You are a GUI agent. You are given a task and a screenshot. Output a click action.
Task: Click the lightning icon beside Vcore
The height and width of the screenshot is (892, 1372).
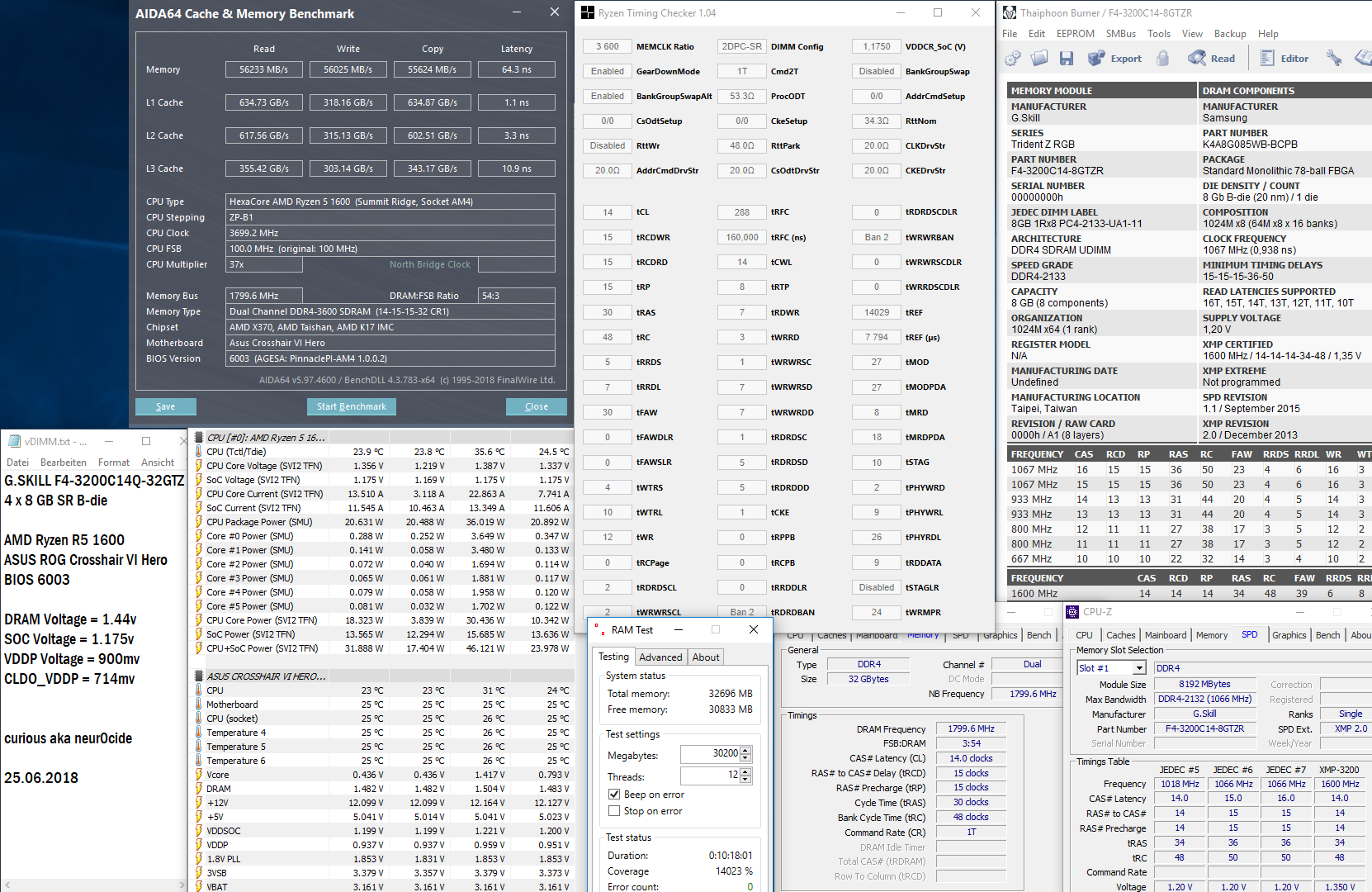pos(199,775)
